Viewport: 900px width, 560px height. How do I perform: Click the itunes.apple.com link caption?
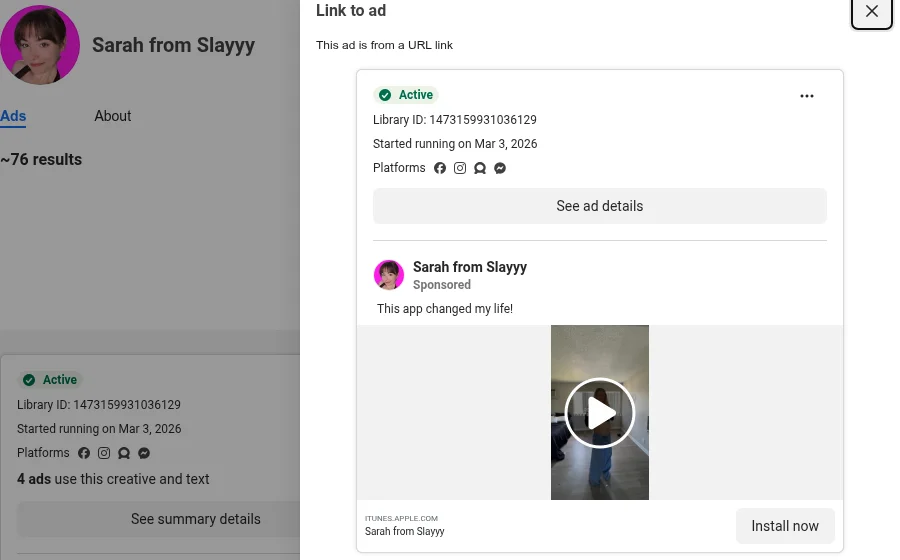(401, 518)
